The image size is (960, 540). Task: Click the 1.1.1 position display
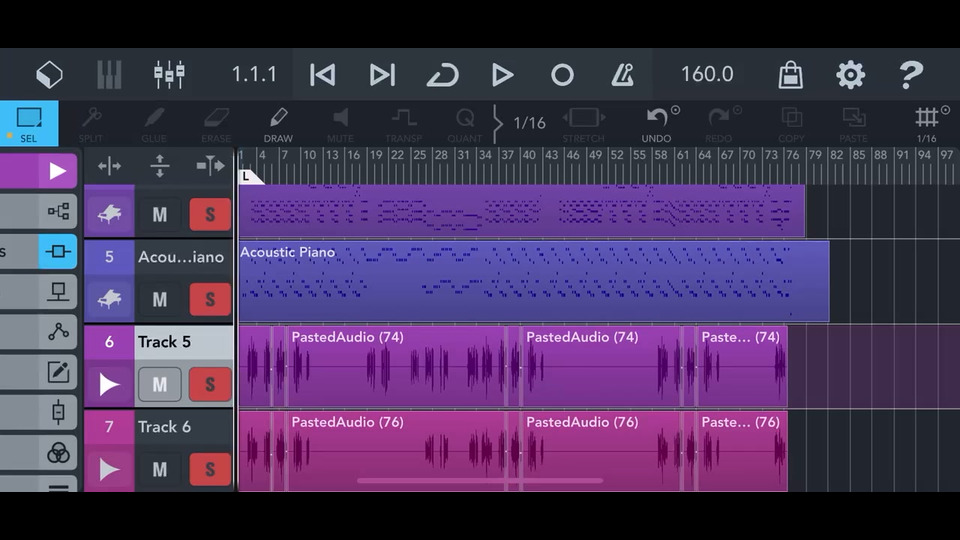pyautogui.click(x=254, y=75)
